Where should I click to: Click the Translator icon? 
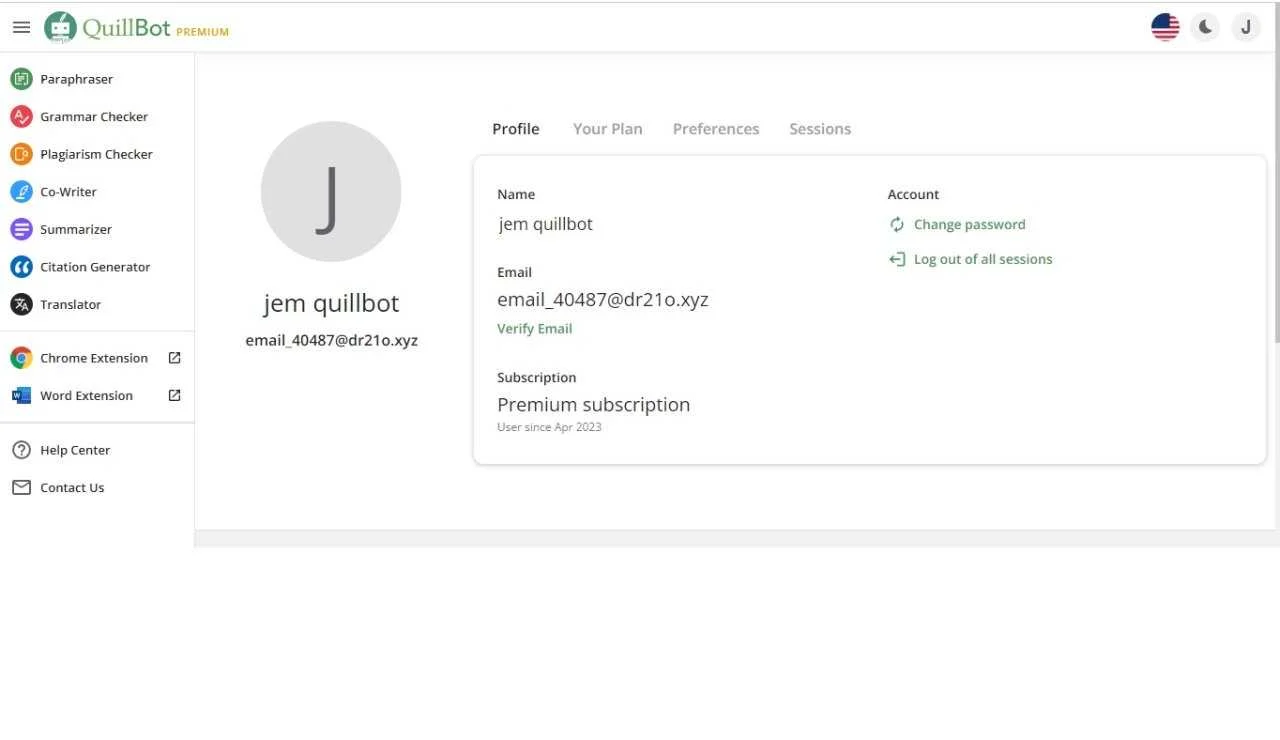pyautogui.click(x=21, y=304)
